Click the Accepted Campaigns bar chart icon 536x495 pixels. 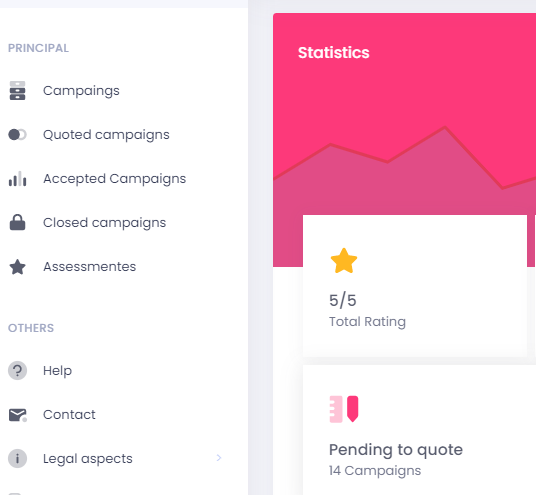(17, 178)
